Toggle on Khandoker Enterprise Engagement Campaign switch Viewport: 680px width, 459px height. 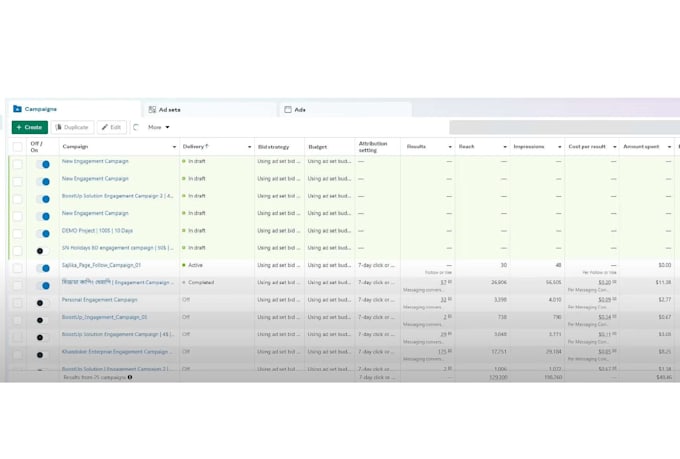tap(42, 355)
